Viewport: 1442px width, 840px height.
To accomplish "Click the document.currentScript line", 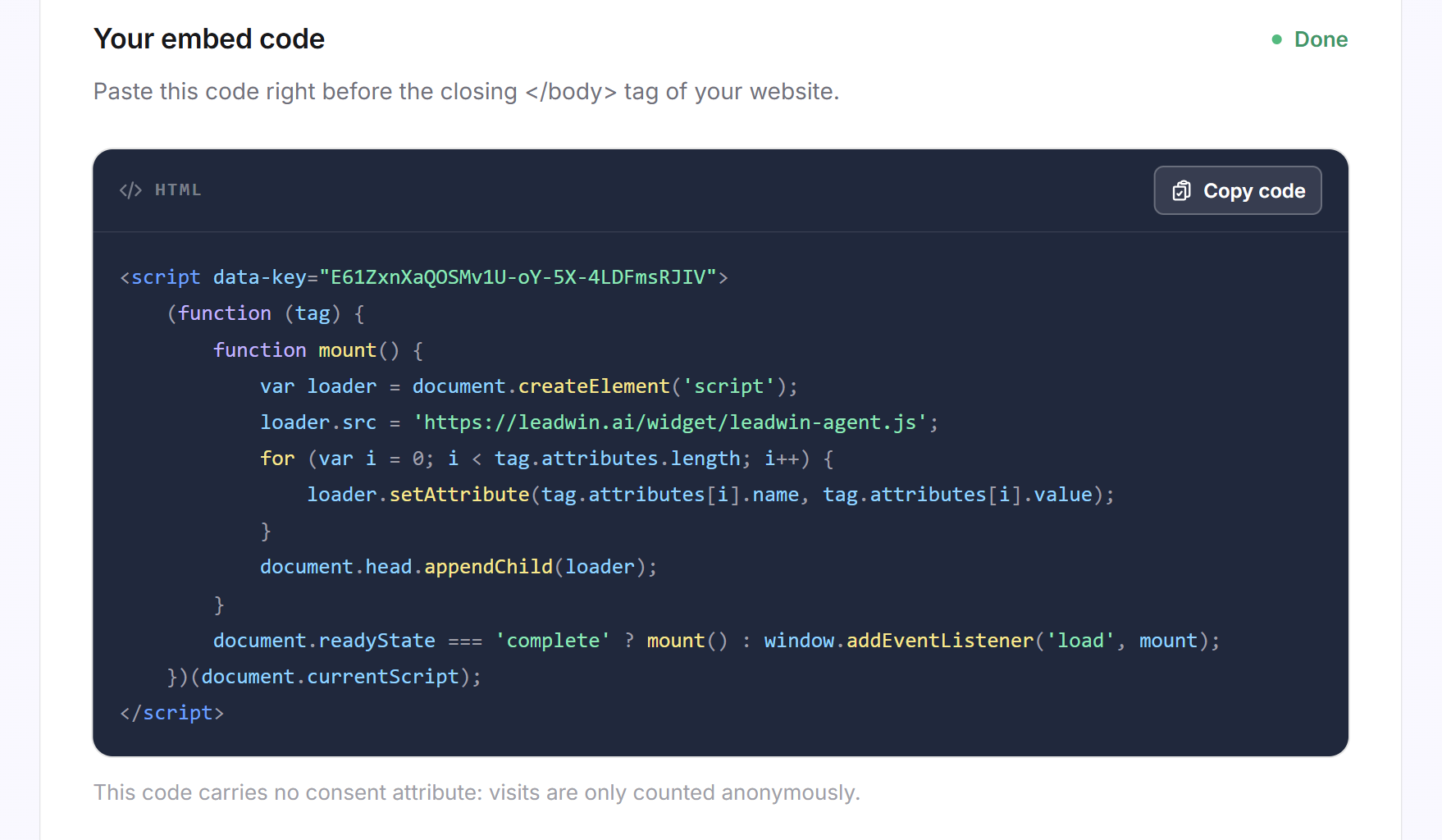I will pyautogui.click(x=324, y=677).
